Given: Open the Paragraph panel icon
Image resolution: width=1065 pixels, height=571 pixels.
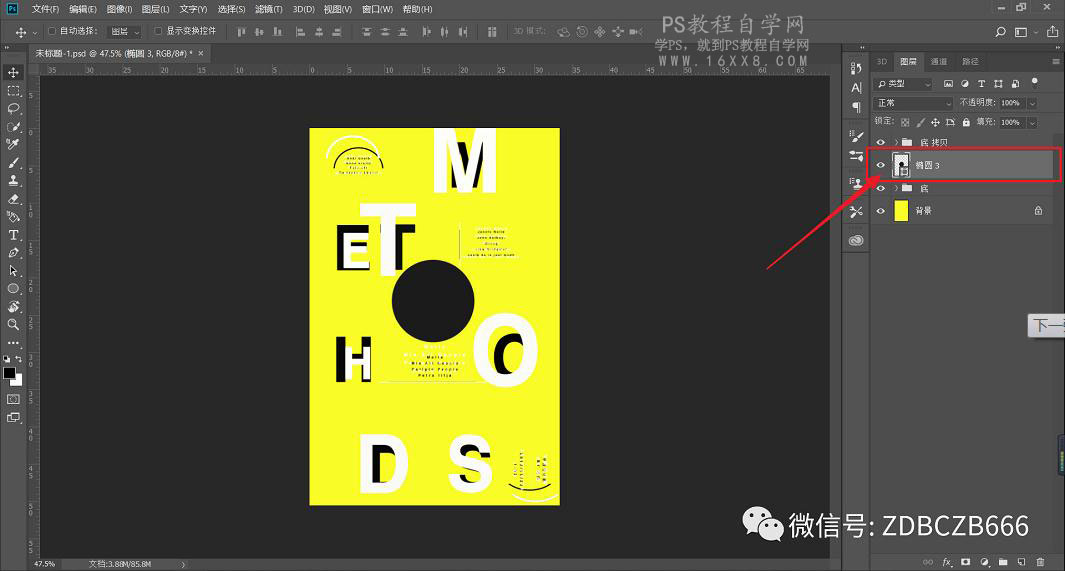Looking at the screenshot, I should [x=856, y=107].
